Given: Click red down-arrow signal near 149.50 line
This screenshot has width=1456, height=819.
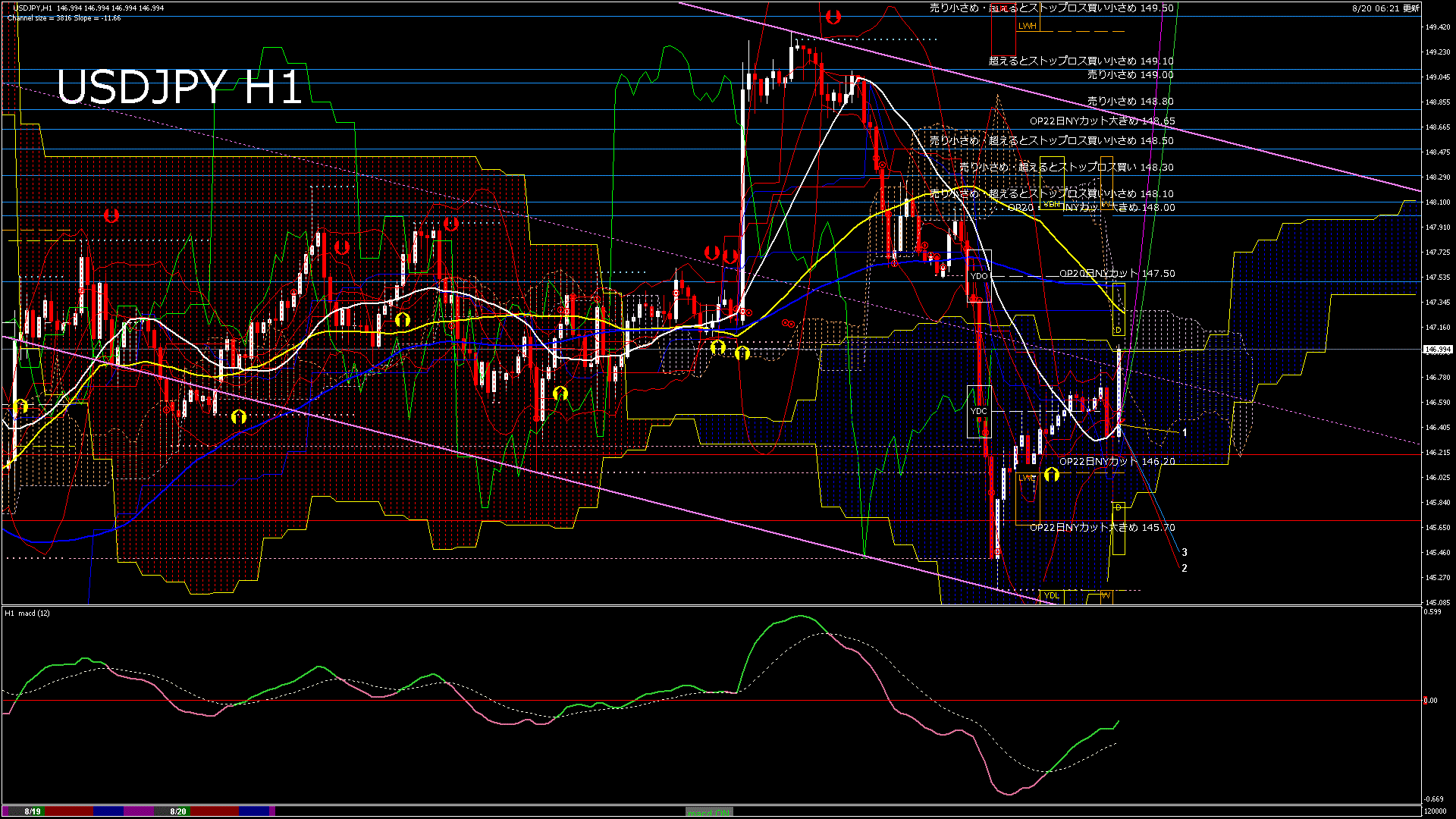Looking at the screenshot, I should [x=833, y=17].
